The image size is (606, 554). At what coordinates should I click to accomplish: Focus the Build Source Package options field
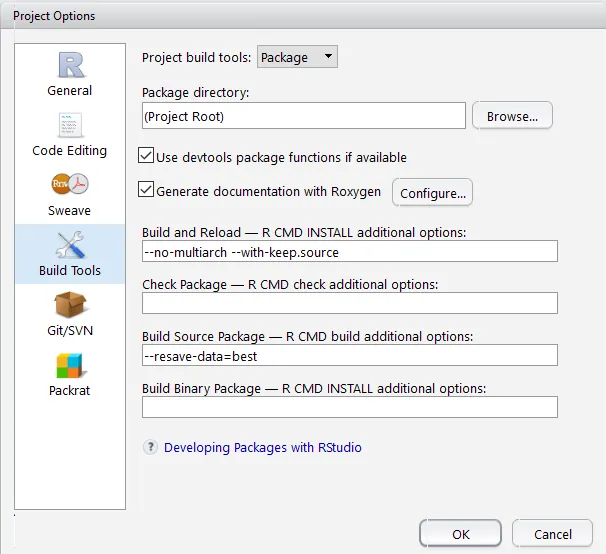click(350, 355)
